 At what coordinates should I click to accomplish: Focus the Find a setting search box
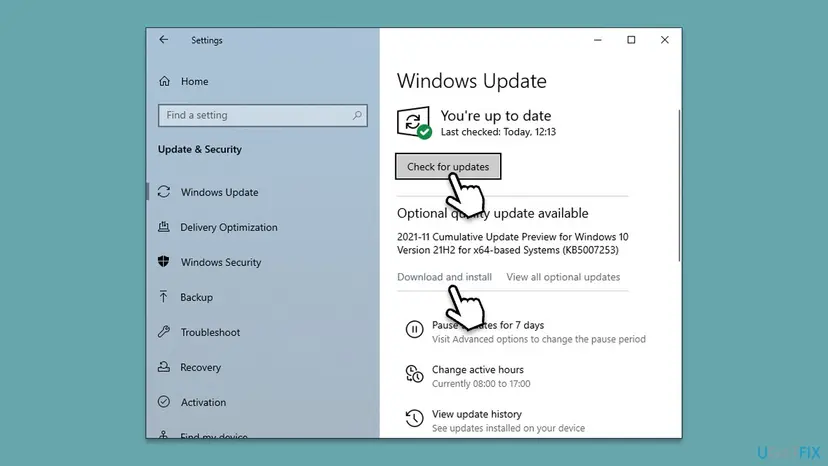[262, 115]
